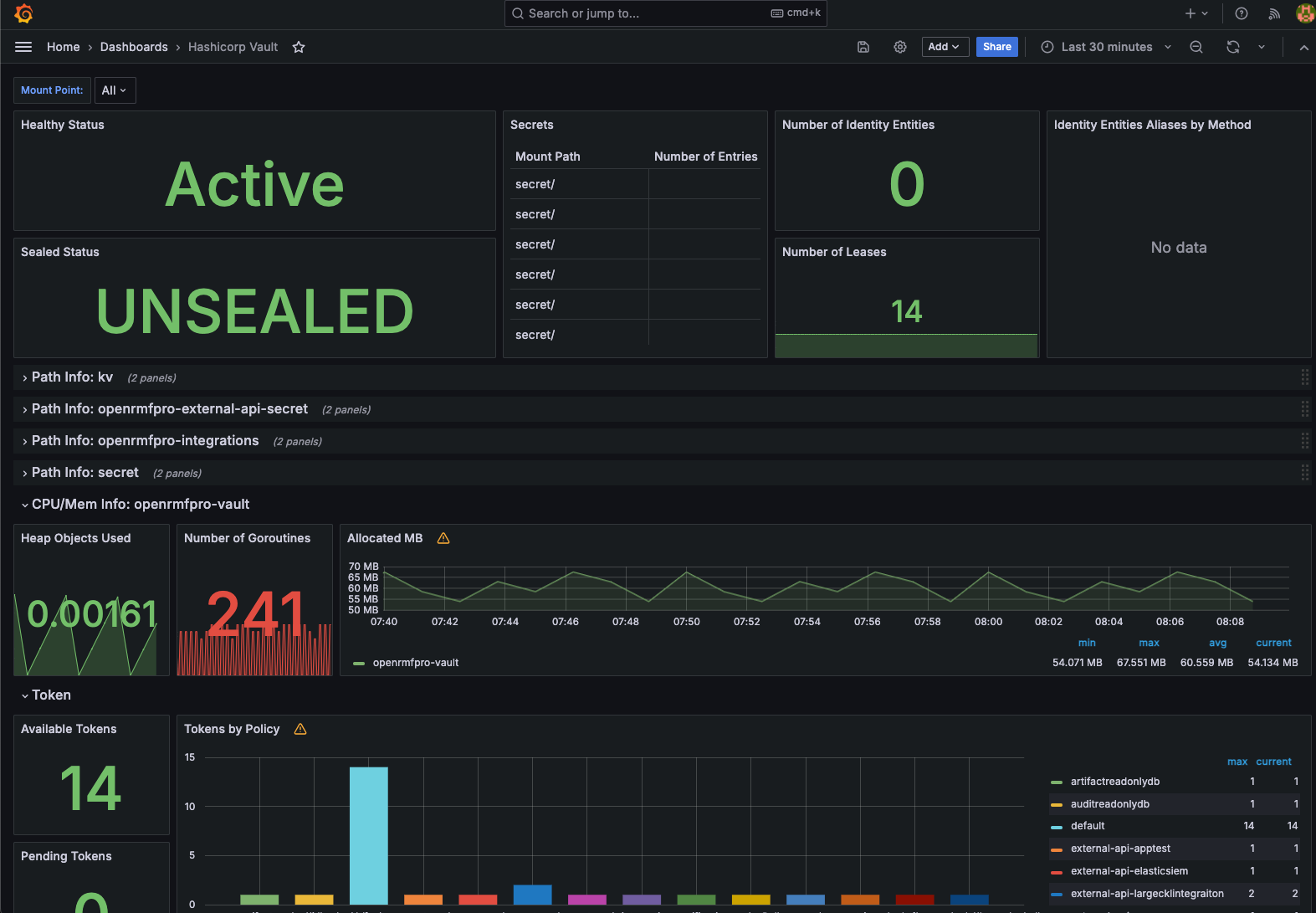Grab drag handle of Path Info: secret row
1316x913 pixels.
[x=1305, y=473]
